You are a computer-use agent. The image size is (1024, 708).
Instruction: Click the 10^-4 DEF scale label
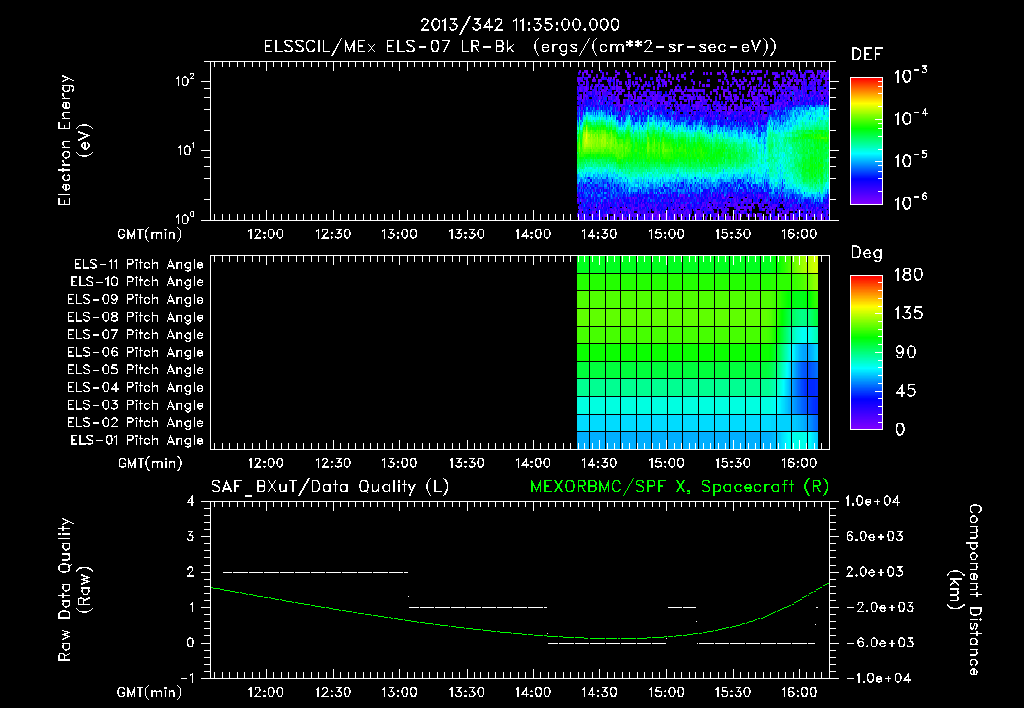click(910, 118)
